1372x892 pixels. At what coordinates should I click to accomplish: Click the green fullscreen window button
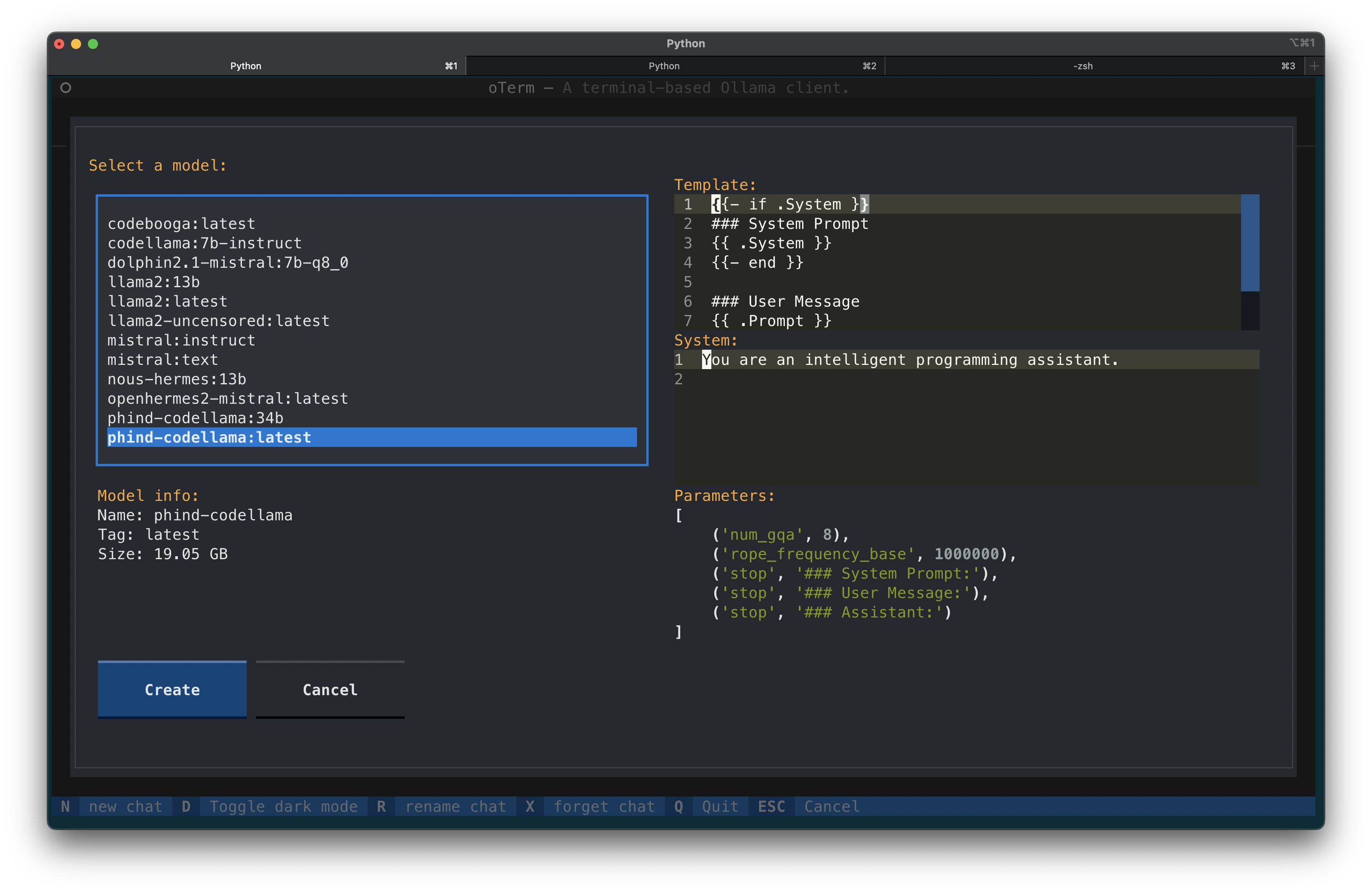coord(93,44)
